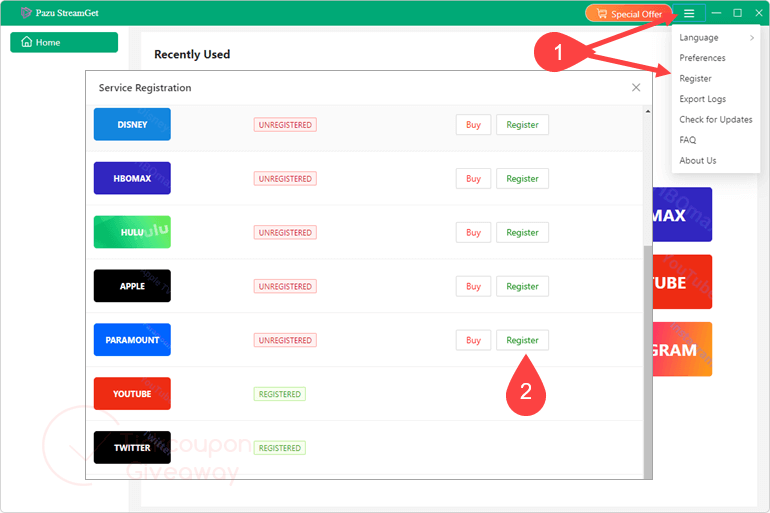Buy the Disney service license
The height and width of the screenshot is (513, 770).
(473, 125)
